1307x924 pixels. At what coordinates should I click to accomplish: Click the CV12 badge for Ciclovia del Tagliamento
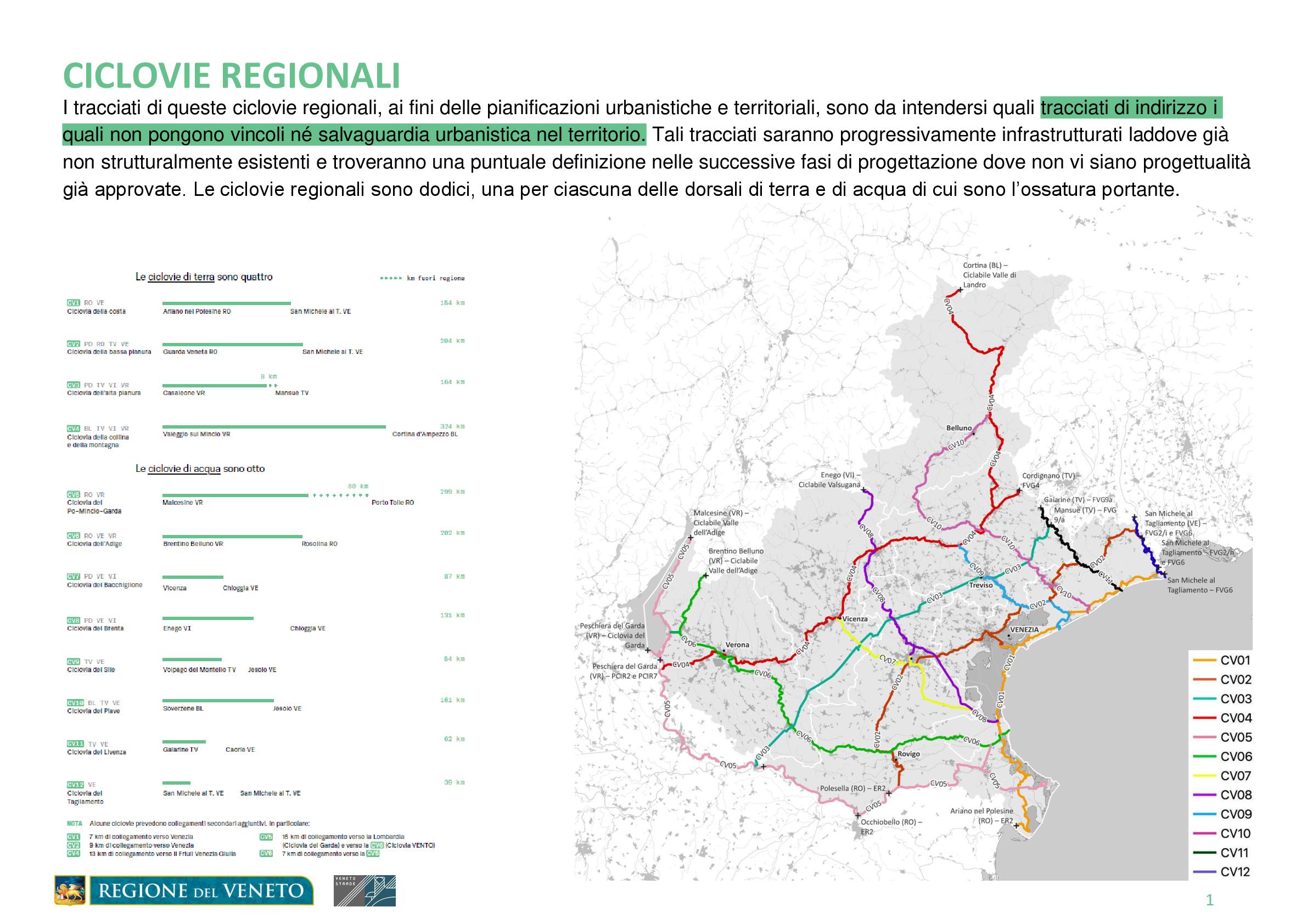click(75, 785)
